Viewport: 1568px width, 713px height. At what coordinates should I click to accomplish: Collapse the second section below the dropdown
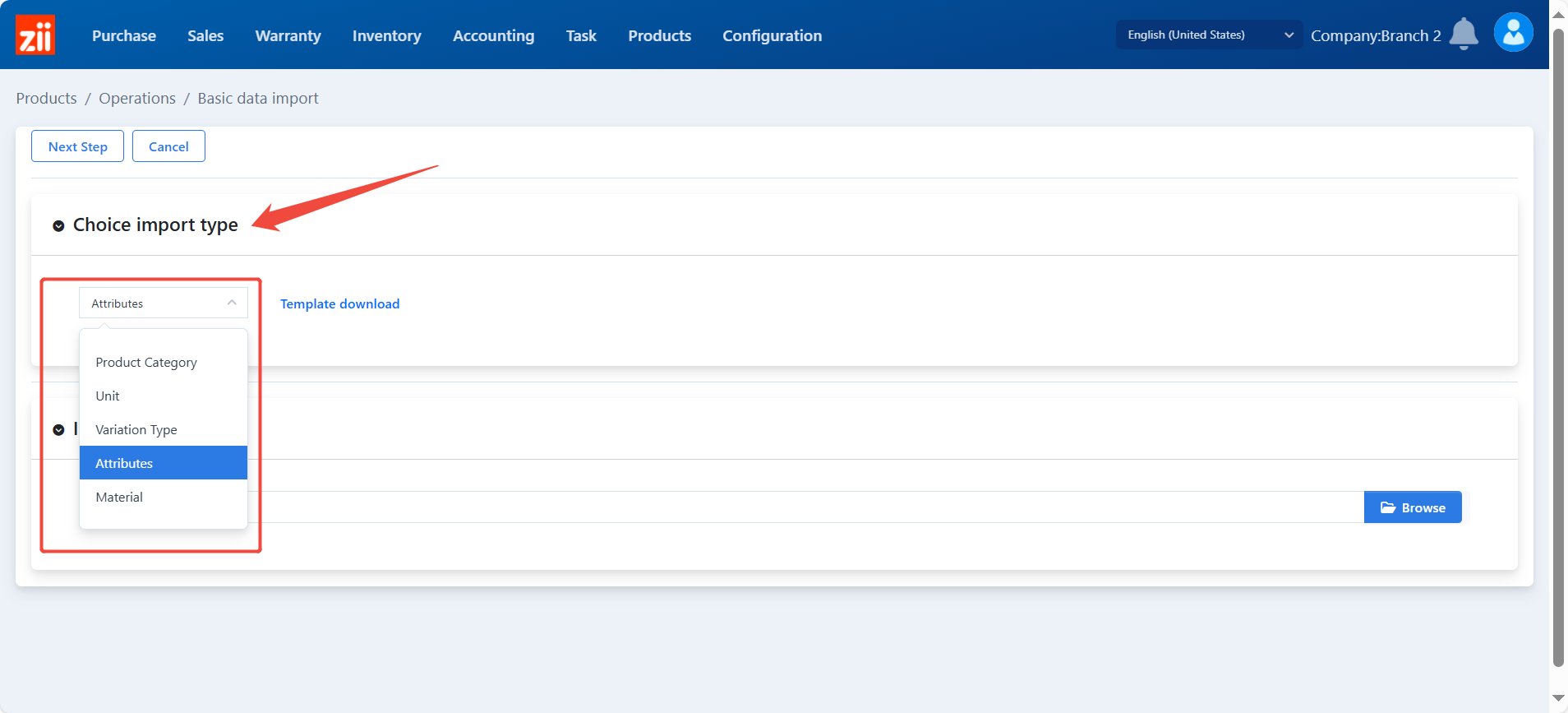point(58,430)
